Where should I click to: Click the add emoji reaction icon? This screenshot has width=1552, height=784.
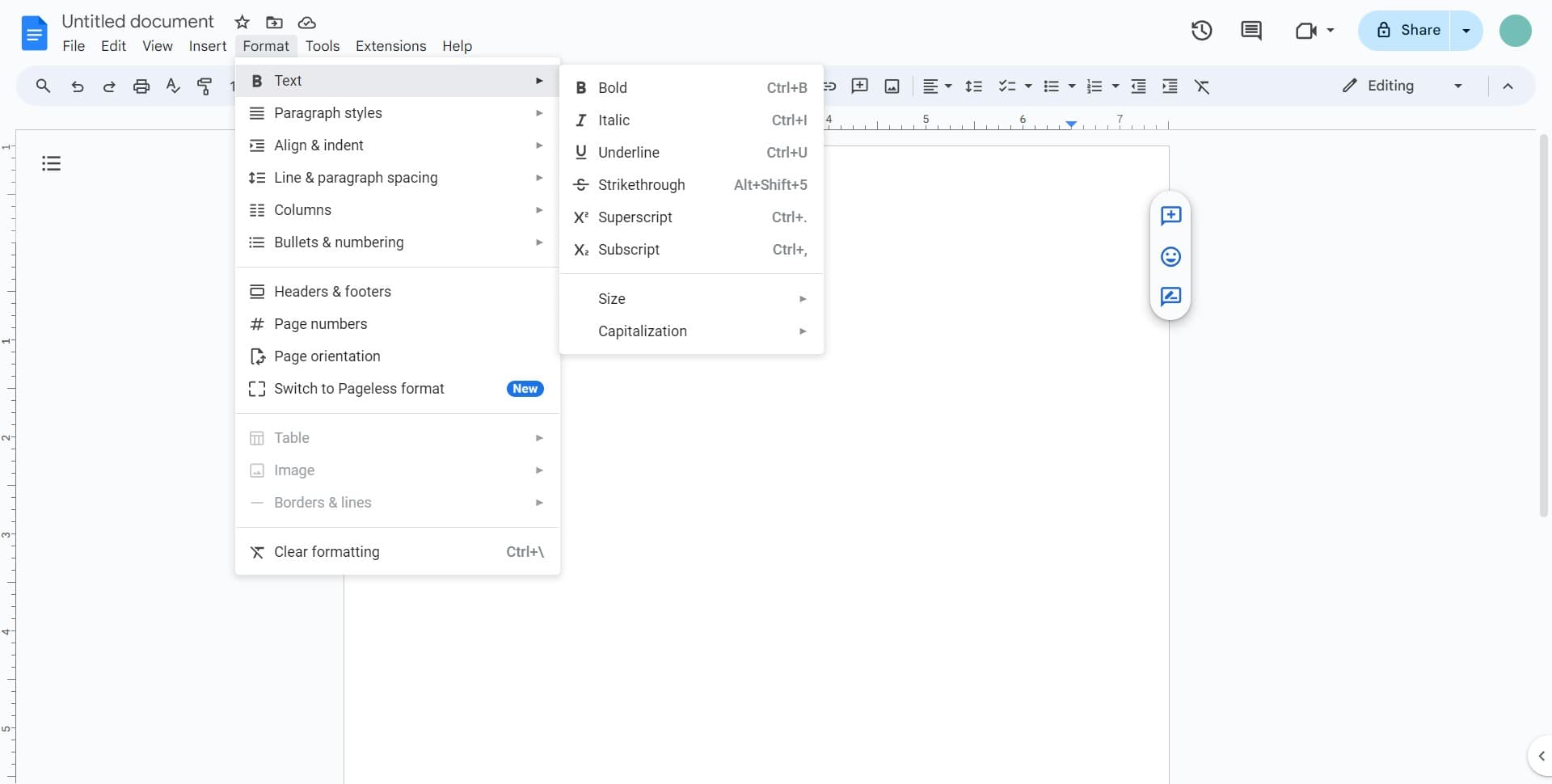point(1170,257)
